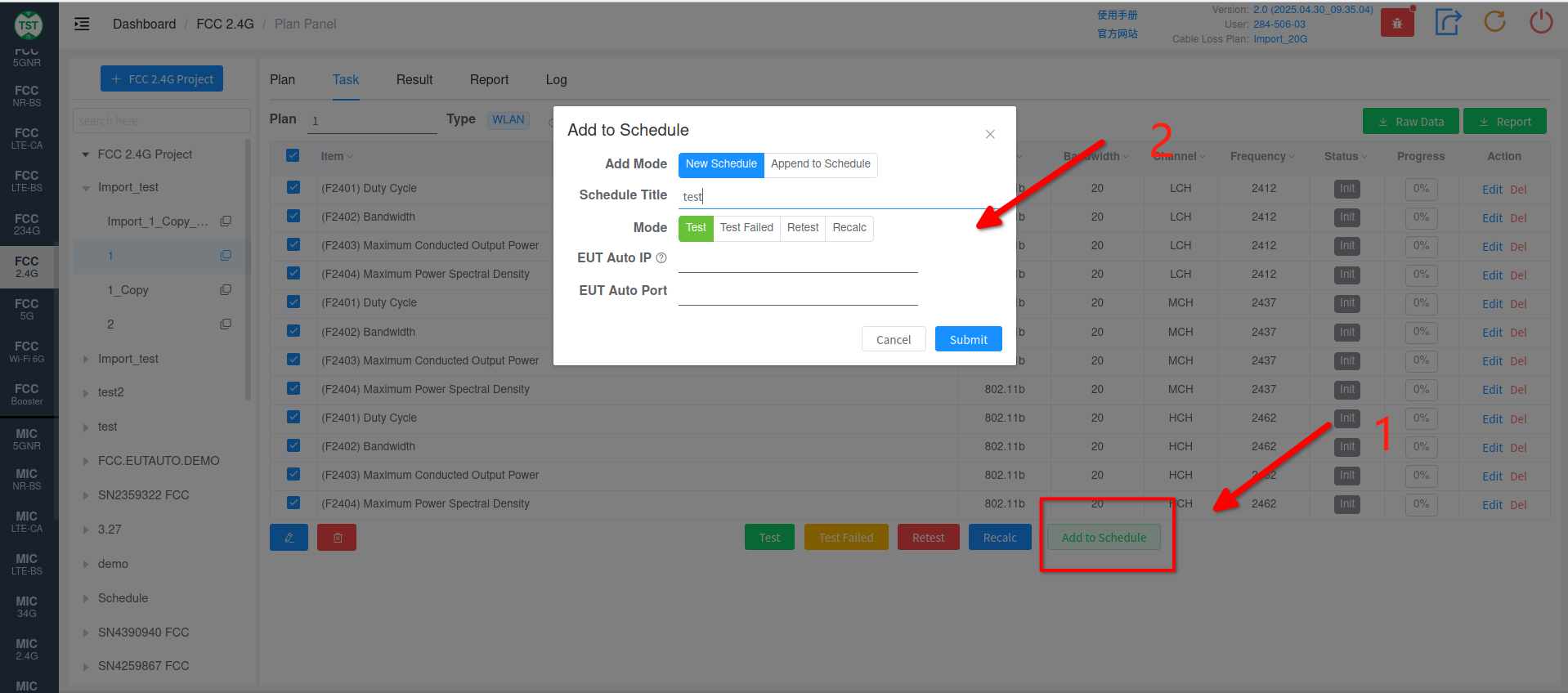
Task: Collapse the FCC 2.4G Project tree node
Action: tap(86, 154)
